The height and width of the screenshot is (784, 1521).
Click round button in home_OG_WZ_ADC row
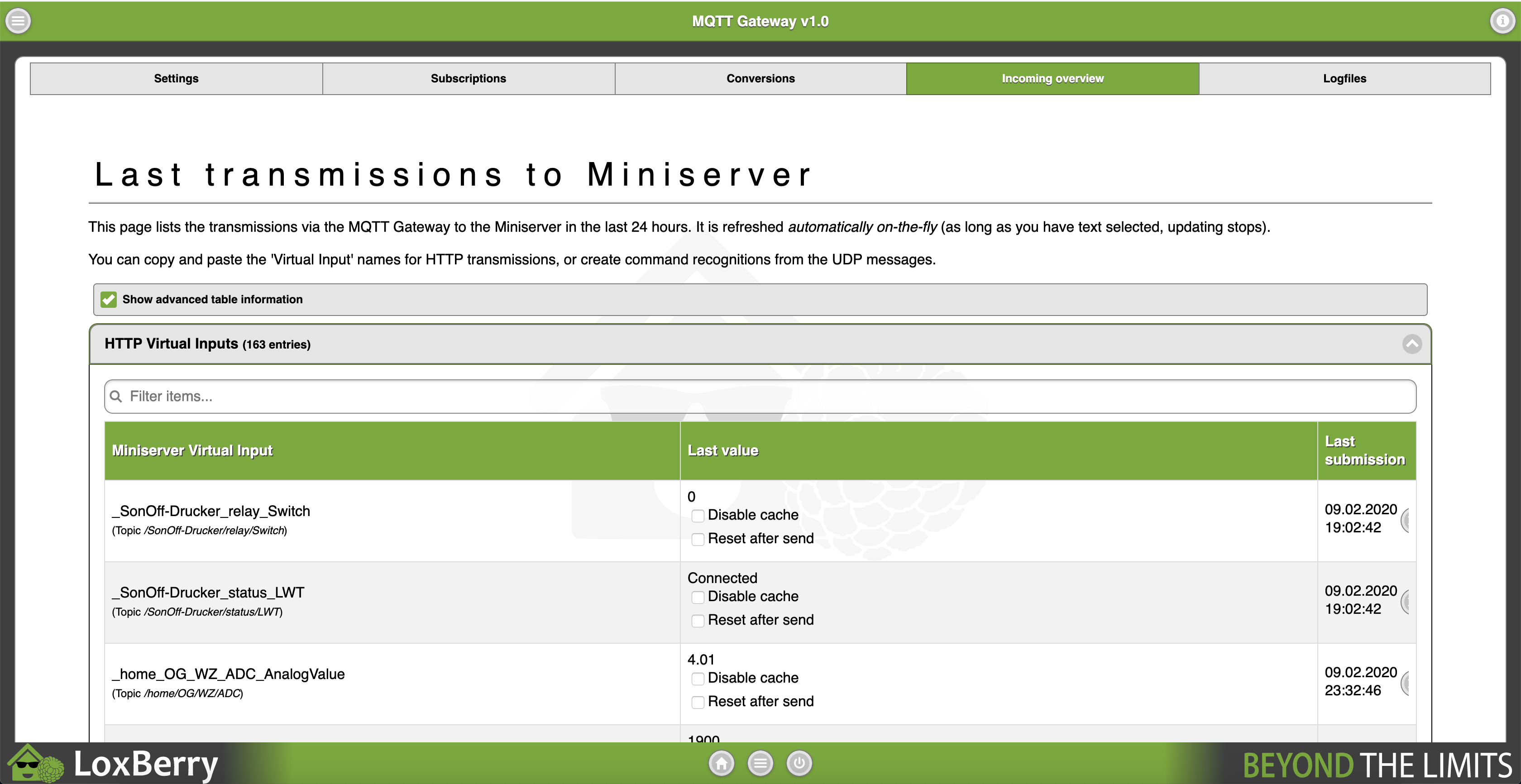pos(1406,683)
